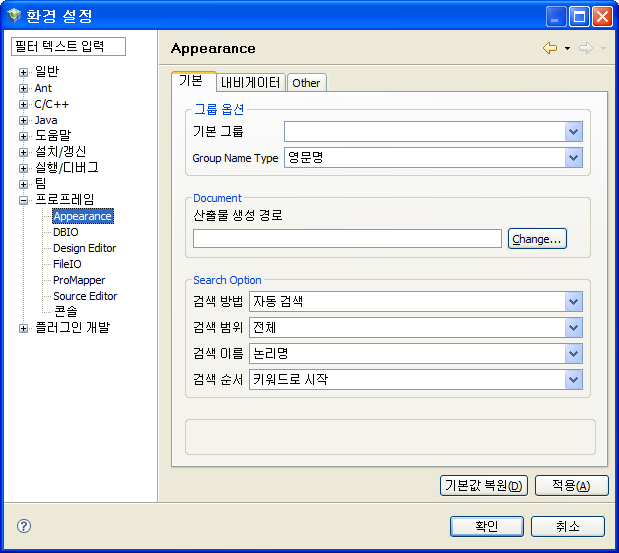Click the 확인 confirm button
The image size is (619, 553).
click(487, 526)
